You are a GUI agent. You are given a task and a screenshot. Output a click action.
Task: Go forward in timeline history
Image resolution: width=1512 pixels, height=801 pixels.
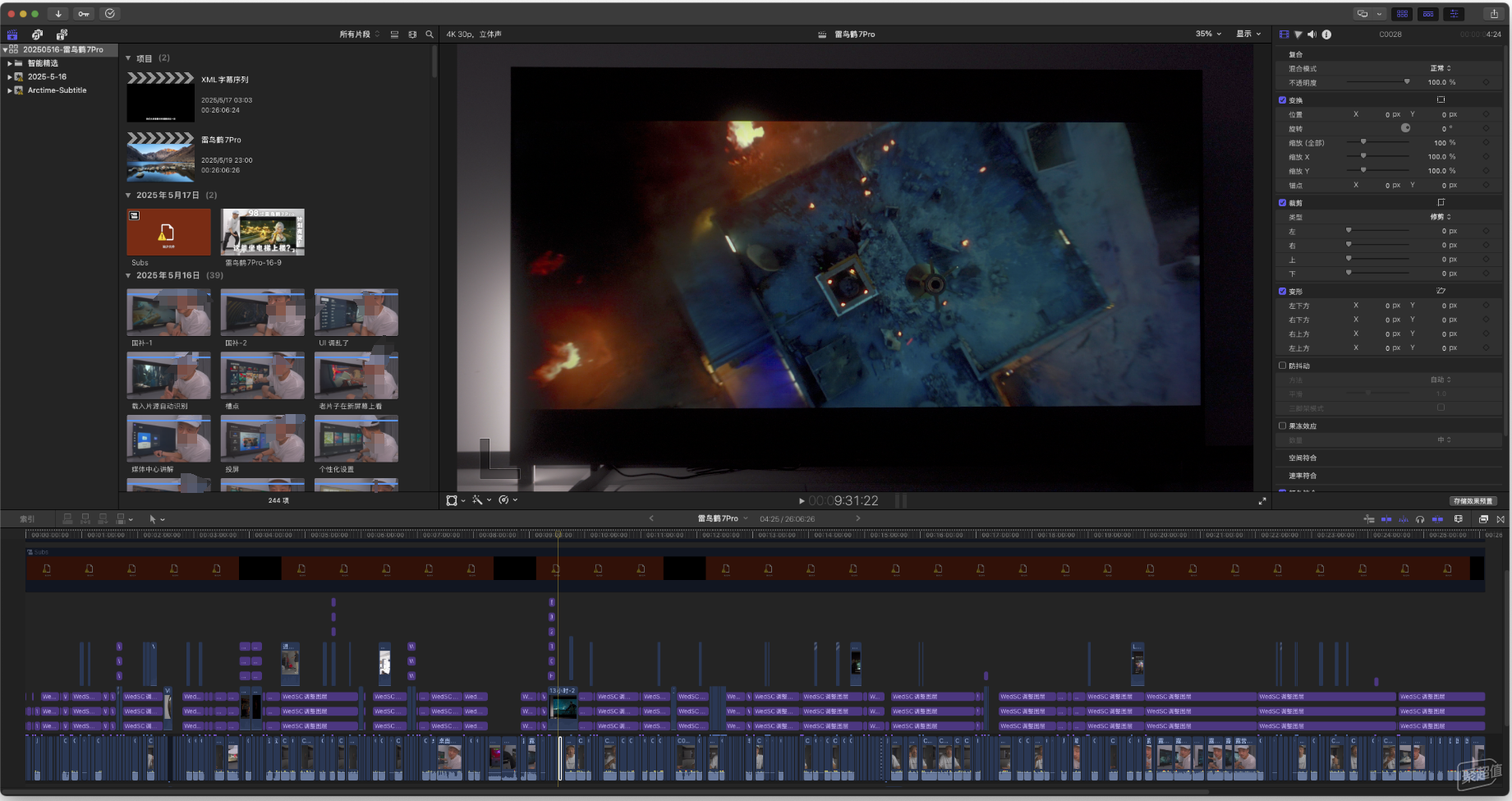tap(857, 518)
